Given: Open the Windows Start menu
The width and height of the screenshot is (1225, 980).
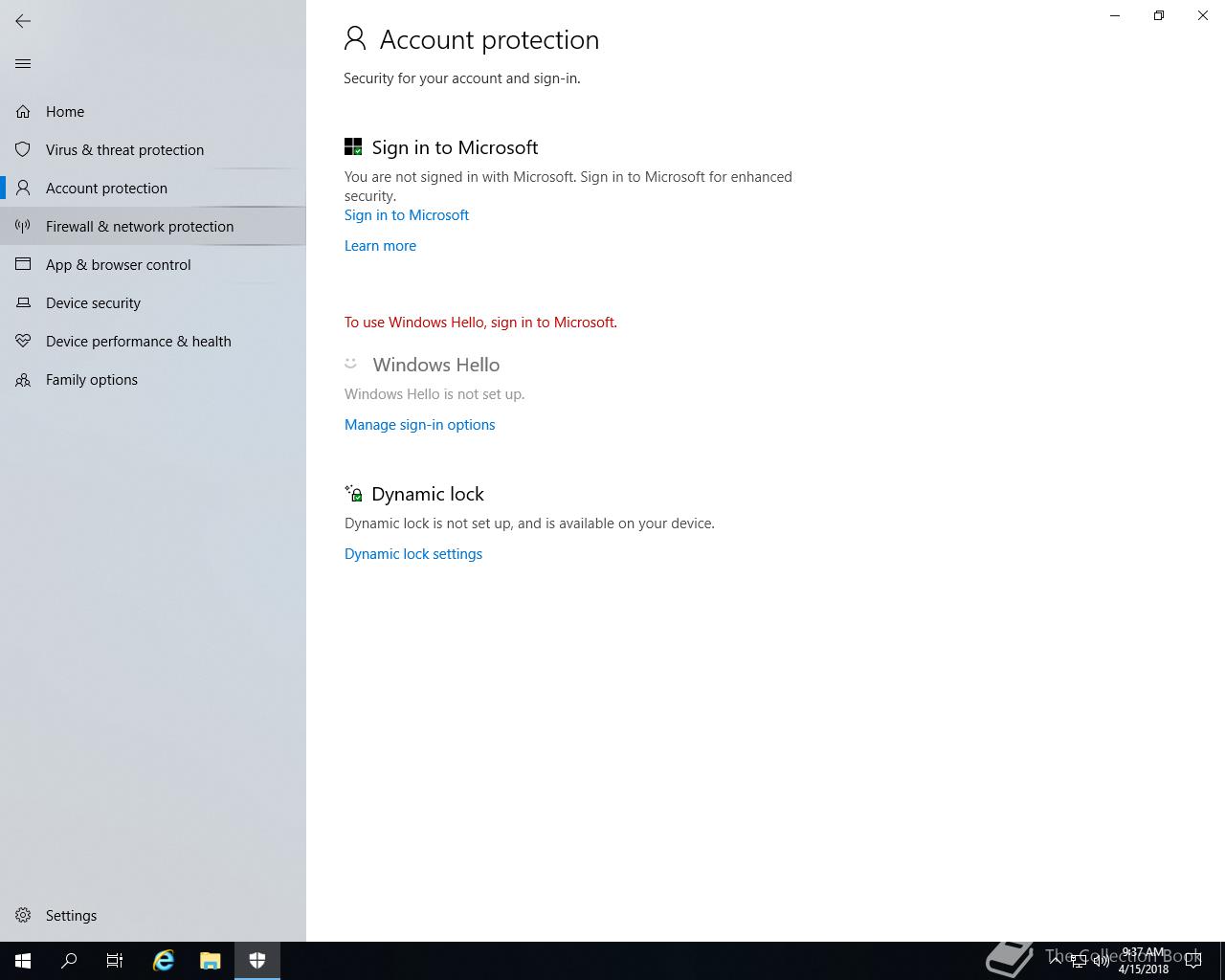Looking at the screenshot, I should click(x=23, y=961).
